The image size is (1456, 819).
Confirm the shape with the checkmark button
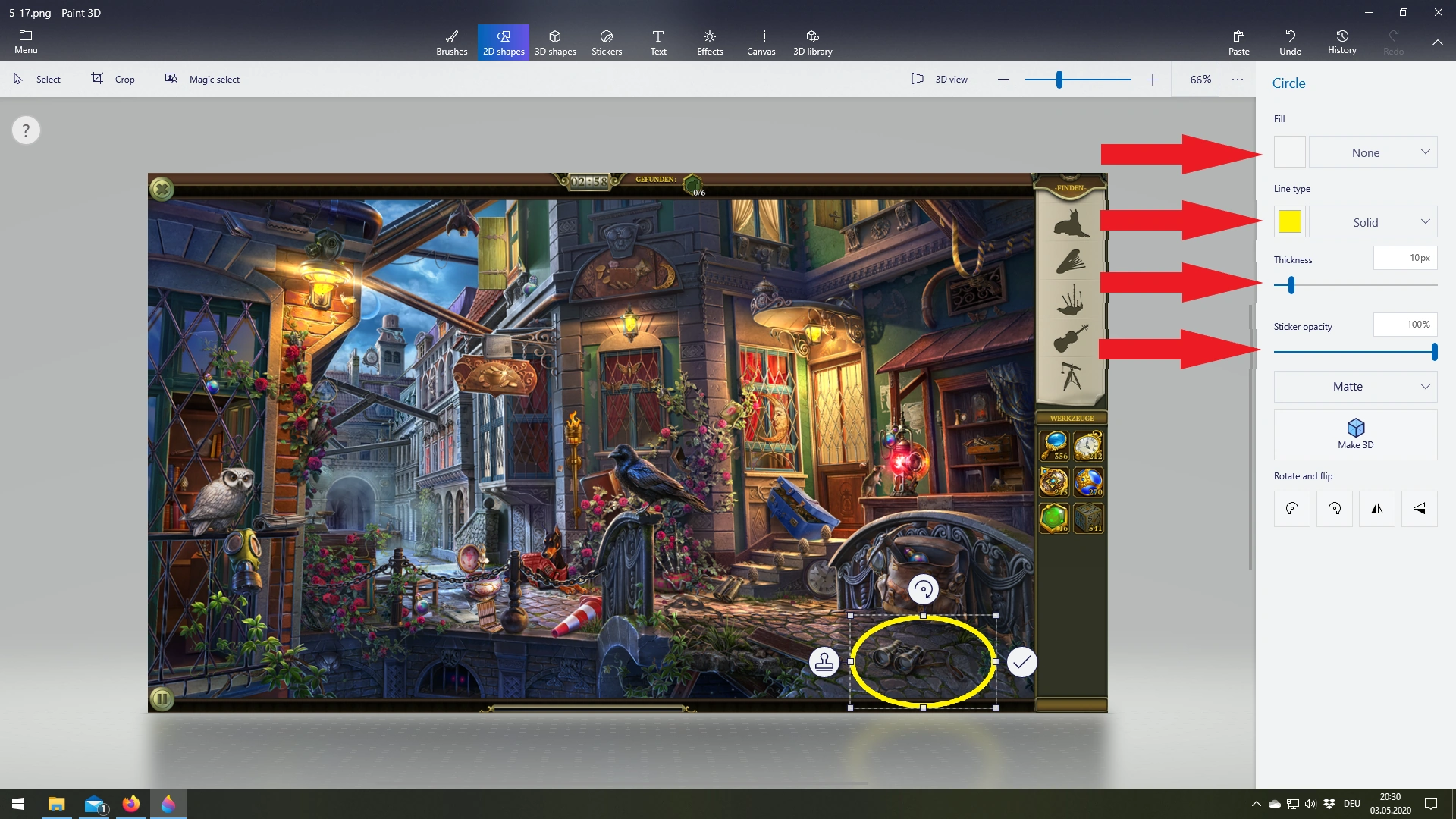coord(1021,662)
